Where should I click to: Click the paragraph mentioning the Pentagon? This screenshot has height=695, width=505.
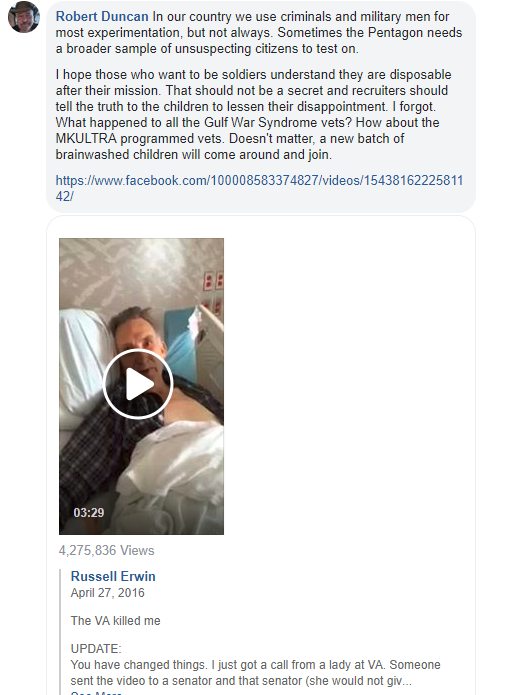click(259, 32)
